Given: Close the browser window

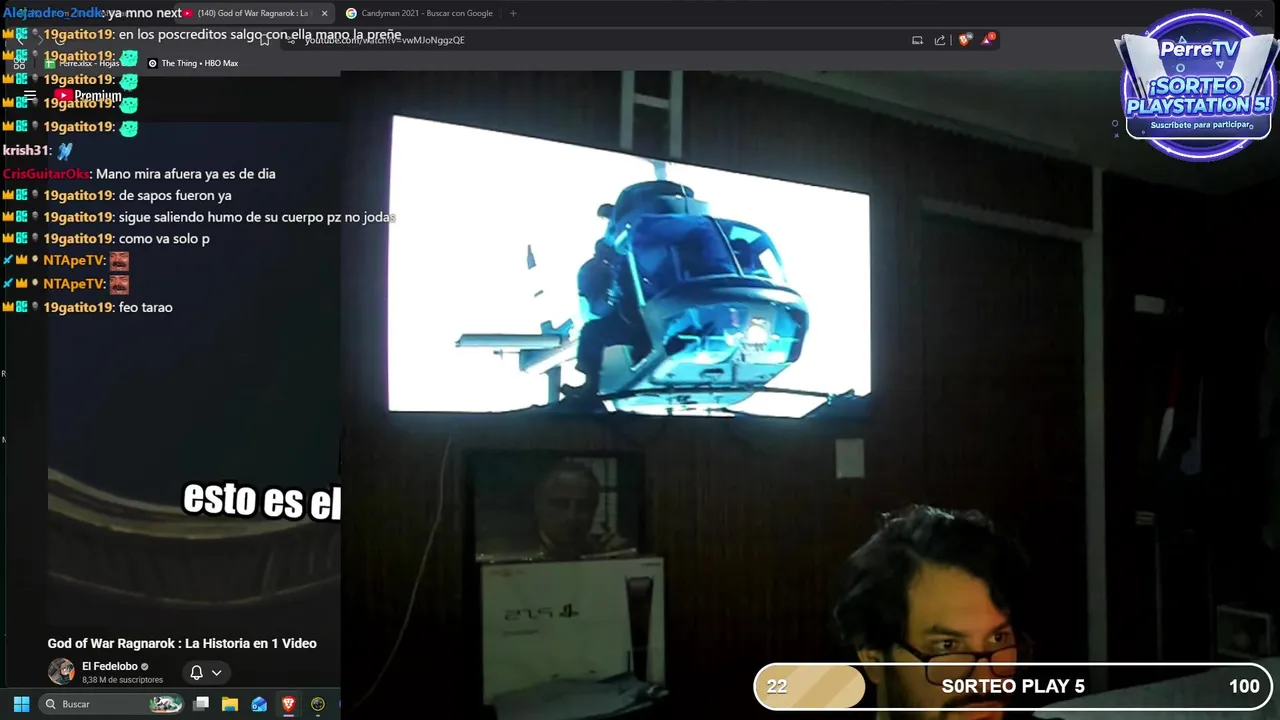Looking at the screenshot, I should [x=1258, y=13].
